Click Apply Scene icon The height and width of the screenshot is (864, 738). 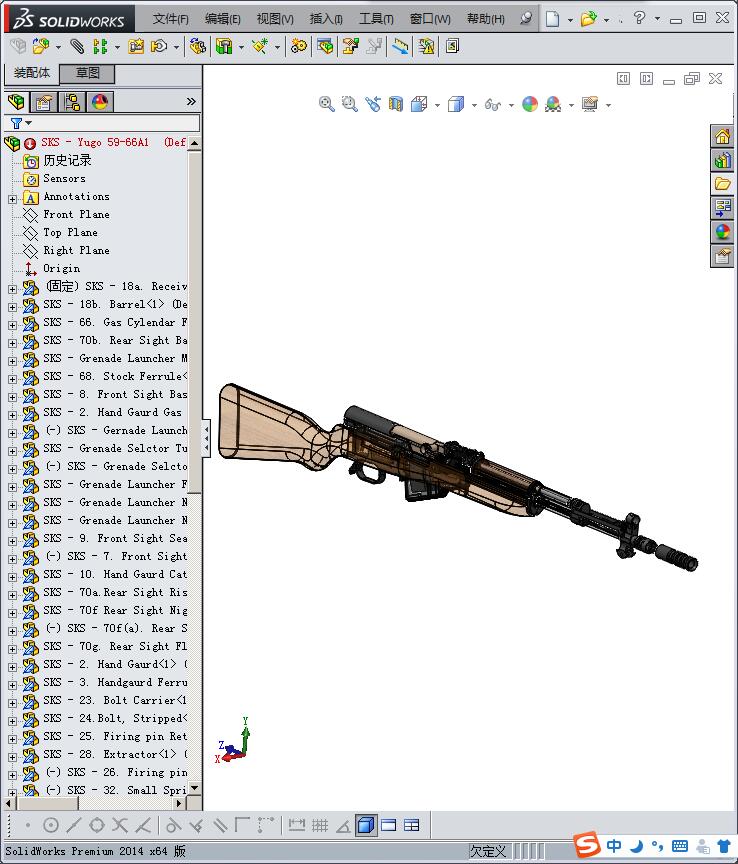click(553, 104)
